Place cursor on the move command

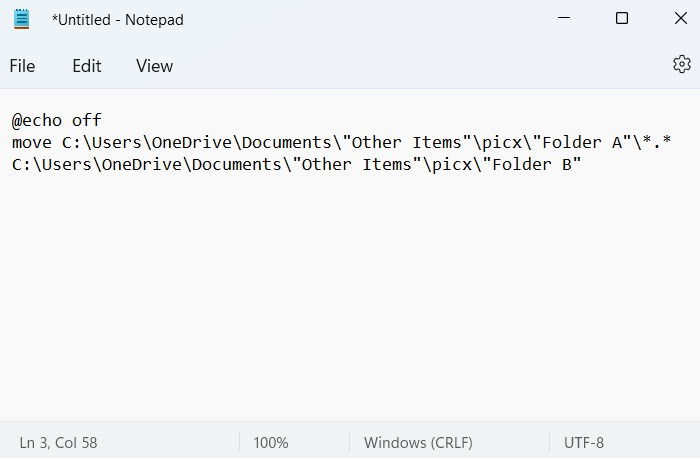coord(32,143)
